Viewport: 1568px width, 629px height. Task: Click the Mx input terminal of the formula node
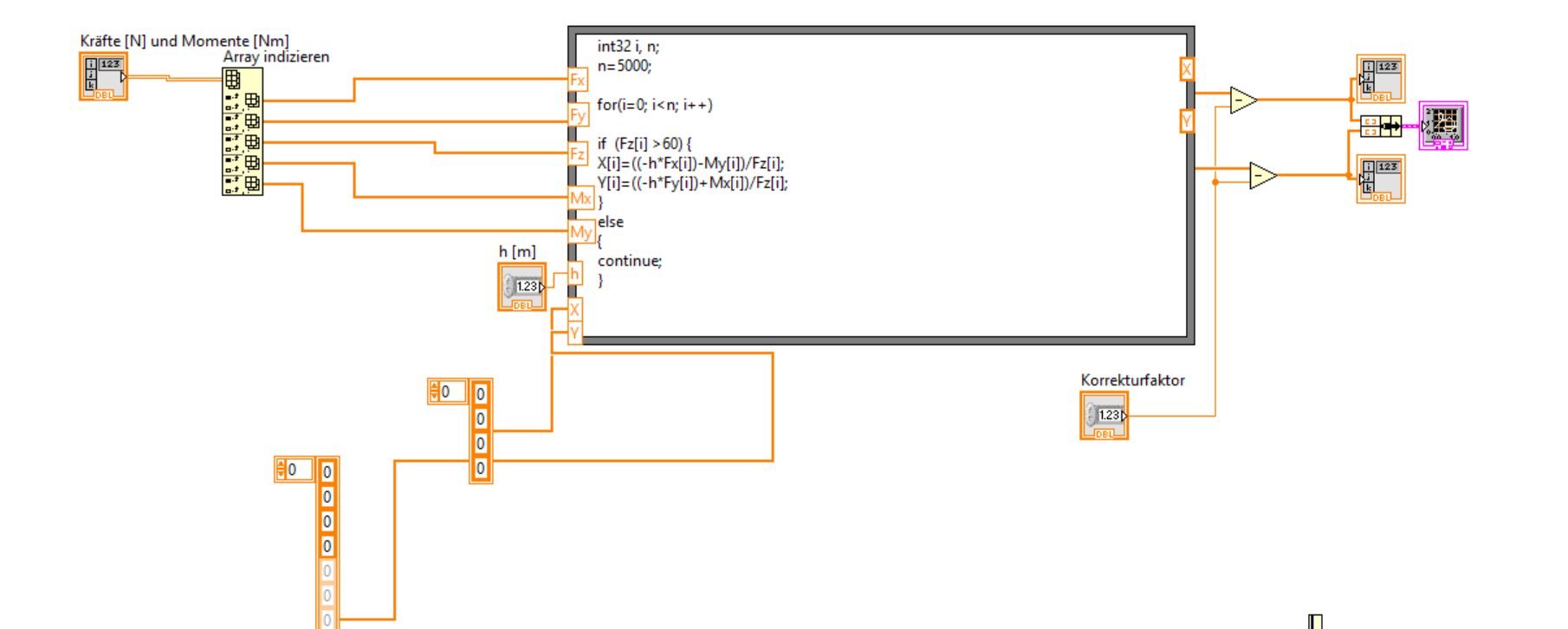(x=580, y=198)
